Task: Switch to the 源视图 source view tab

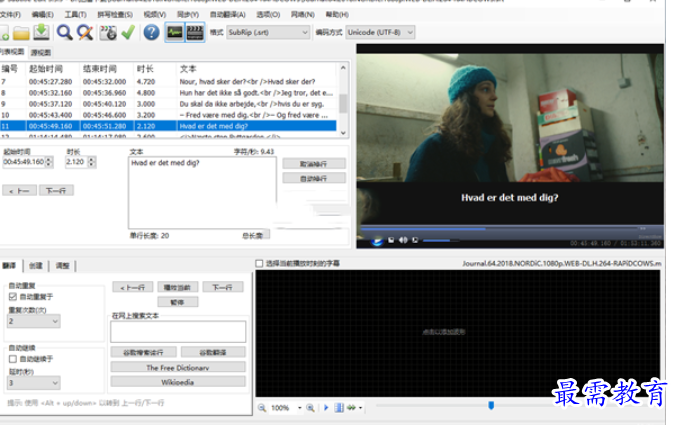Action: 41,53
